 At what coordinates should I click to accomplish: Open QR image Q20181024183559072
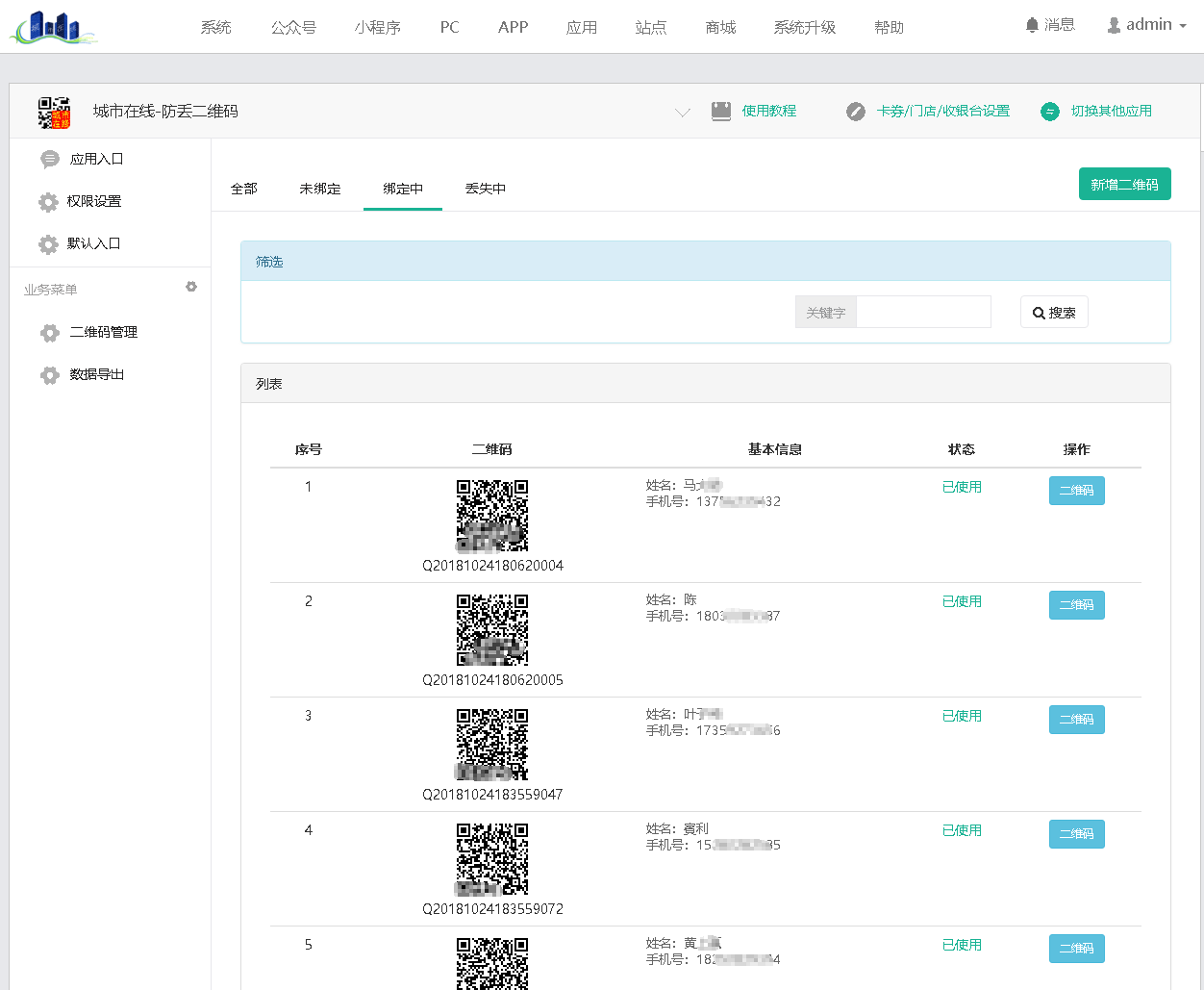tap(492, 859)
